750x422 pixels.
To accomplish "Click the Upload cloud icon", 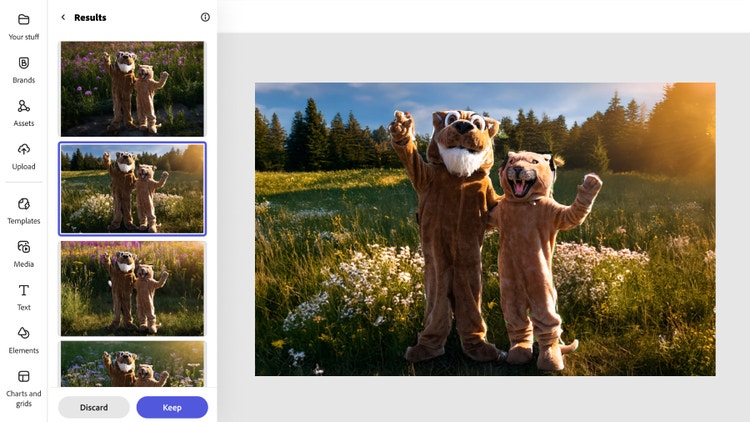I will (x=23, y=149).
